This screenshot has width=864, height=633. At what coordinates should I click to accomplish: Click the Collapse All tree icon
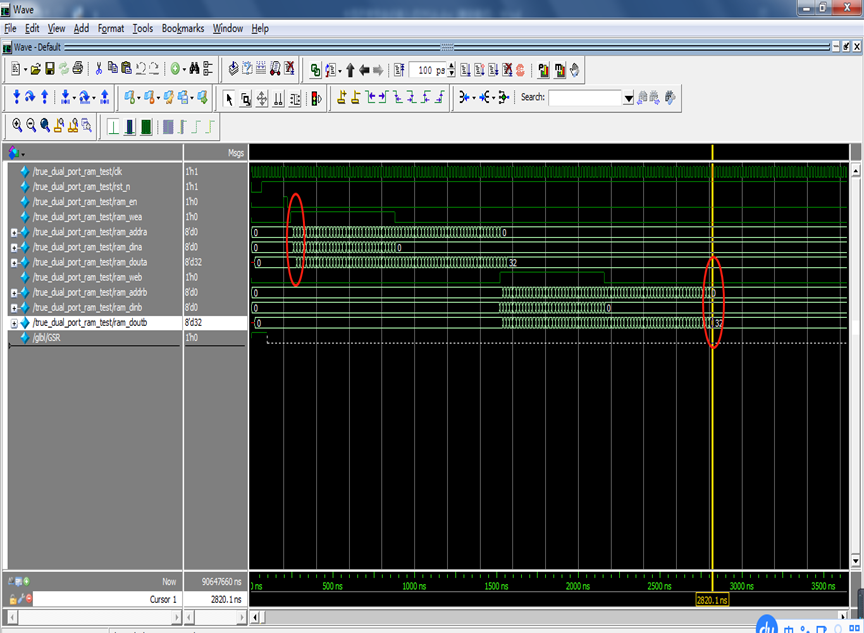pos(208,69)
